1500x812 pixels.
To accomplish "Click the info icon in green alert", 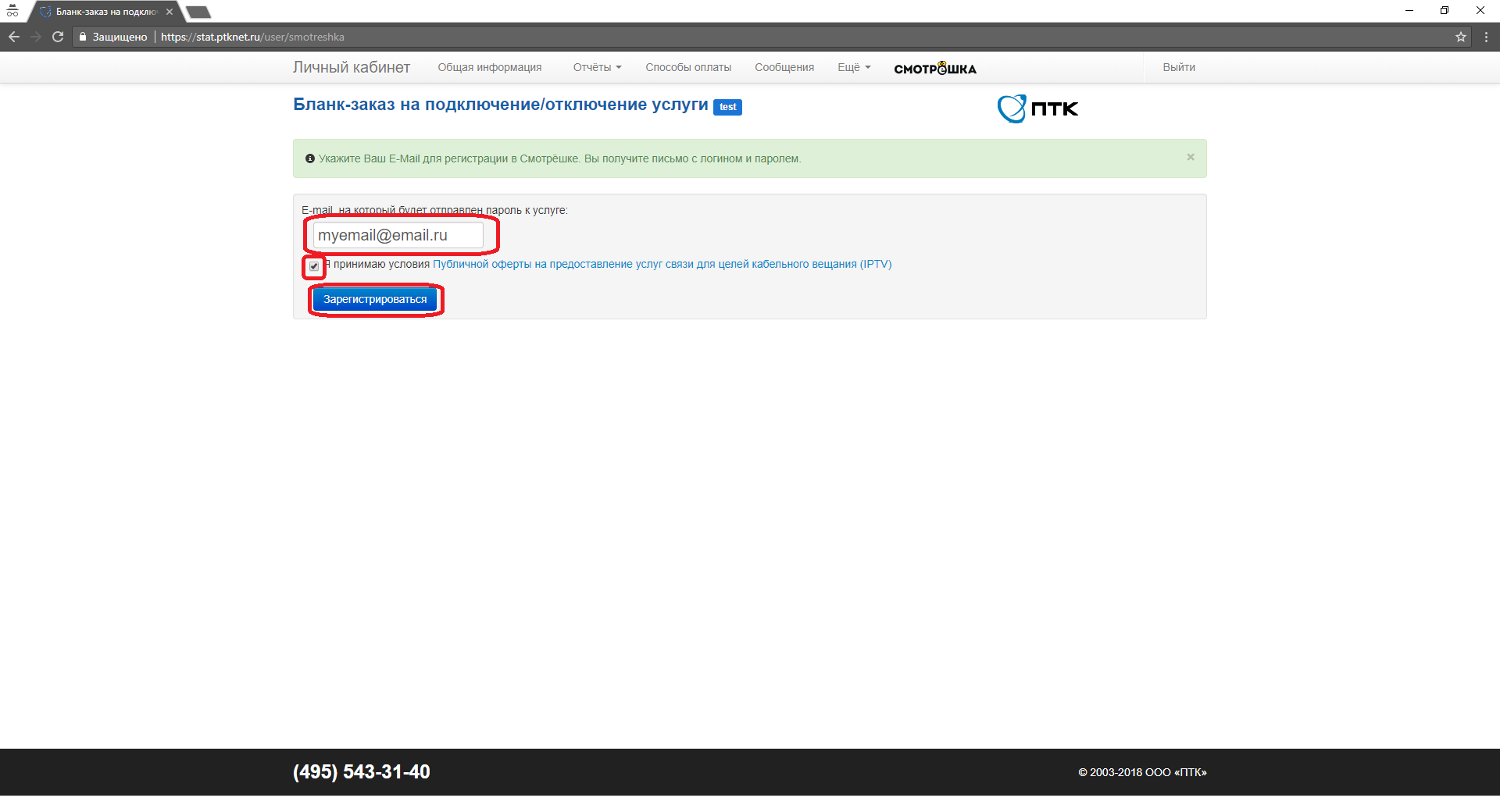I will (310, 158).
